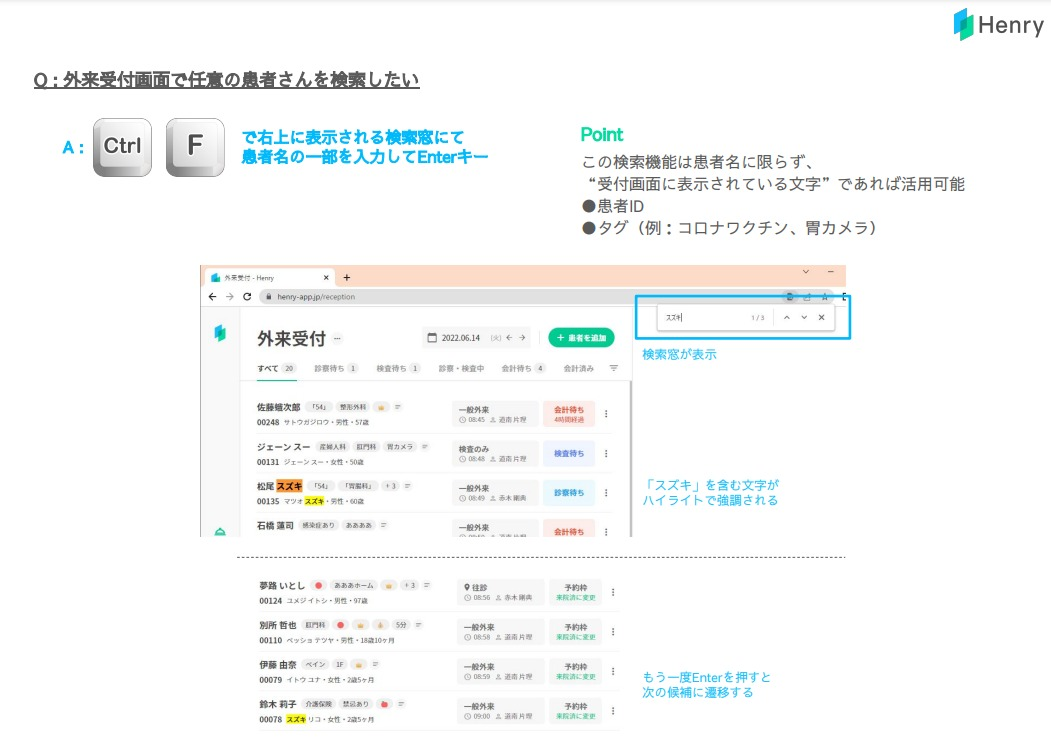
Task: Go to next match in find bar
Action: [804, 318]
